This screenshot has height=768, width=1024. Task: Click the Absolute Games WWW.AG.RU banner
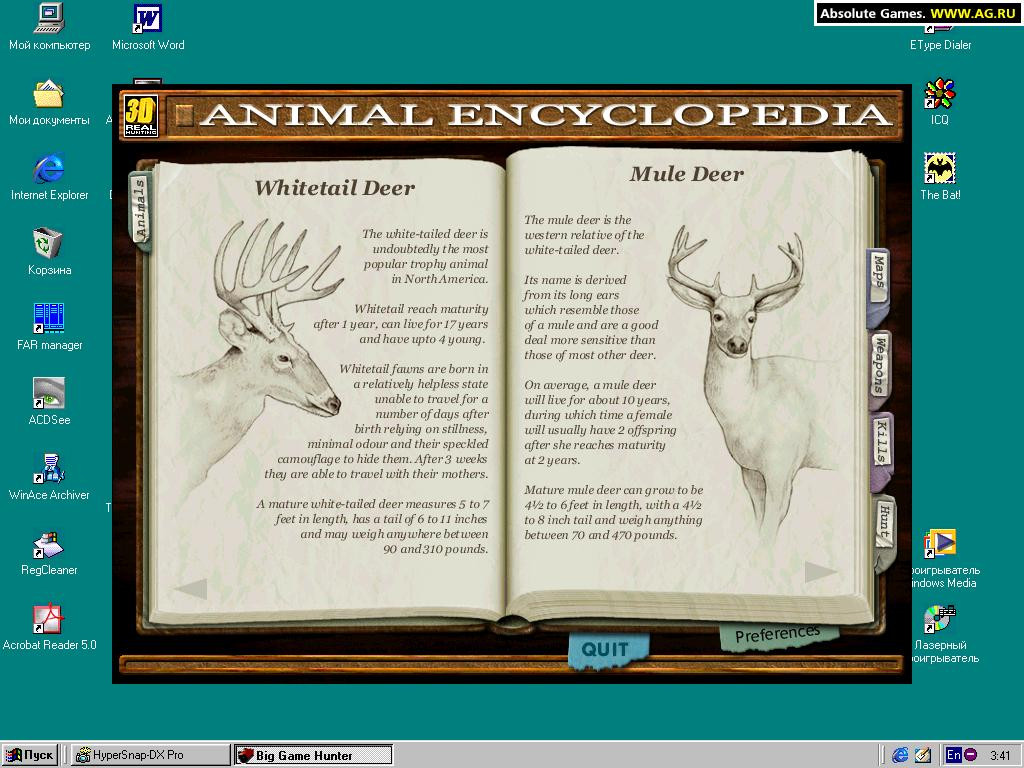pyautogui.click(x=918, y=13)
